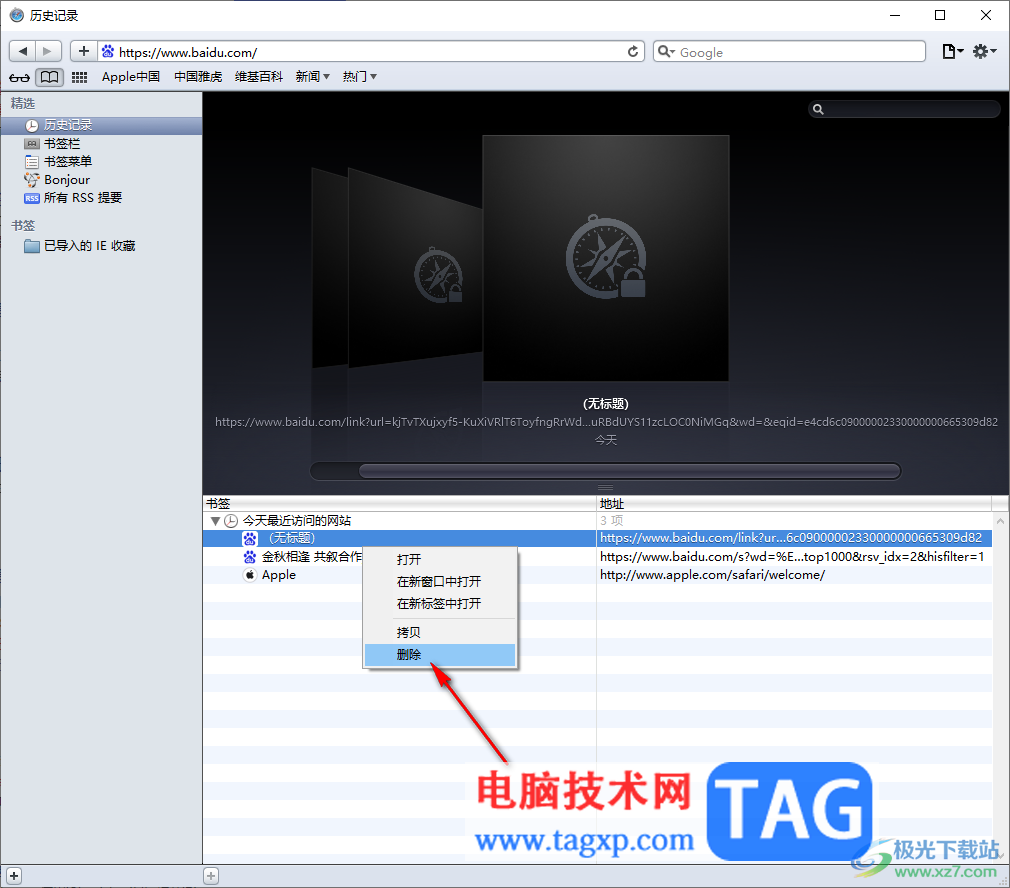Viewport: 1010px width, 888px height.
Task: Choose 拷贝 in the context menu
Action: click(440, 632)
